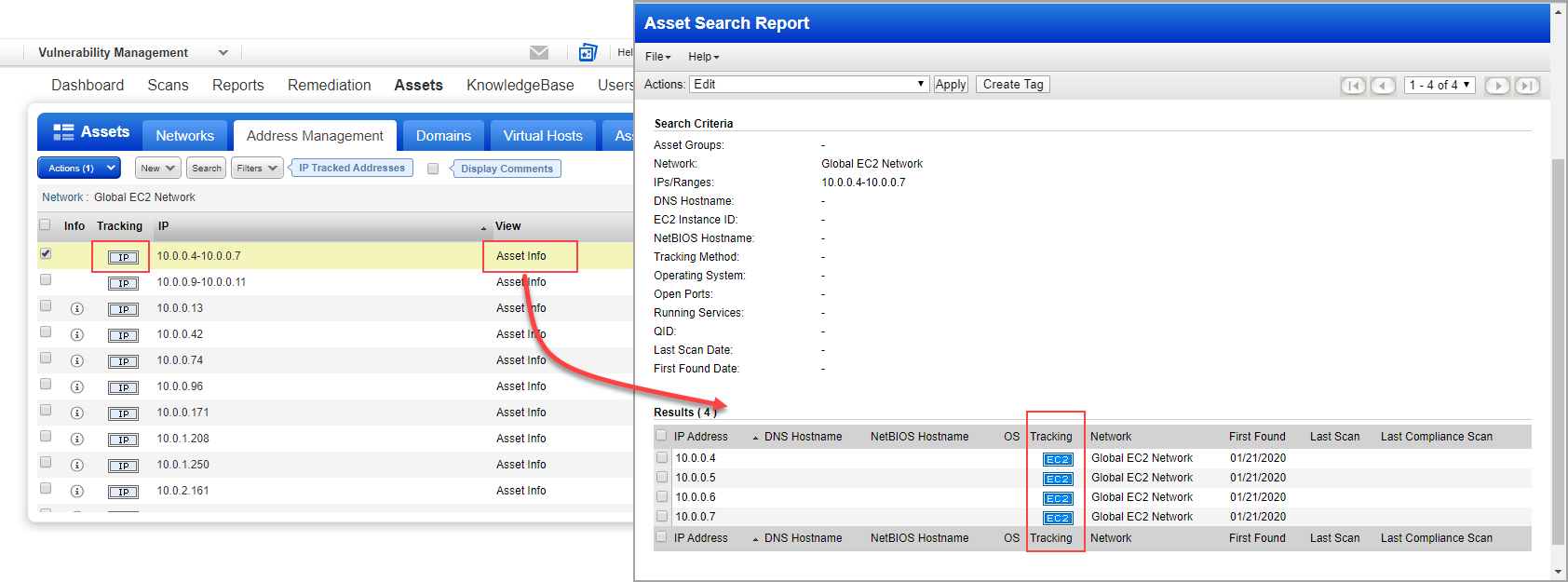Click info icon for 10.0.0.13 row
Viewport: 1568px width, 582px height.
77,308
